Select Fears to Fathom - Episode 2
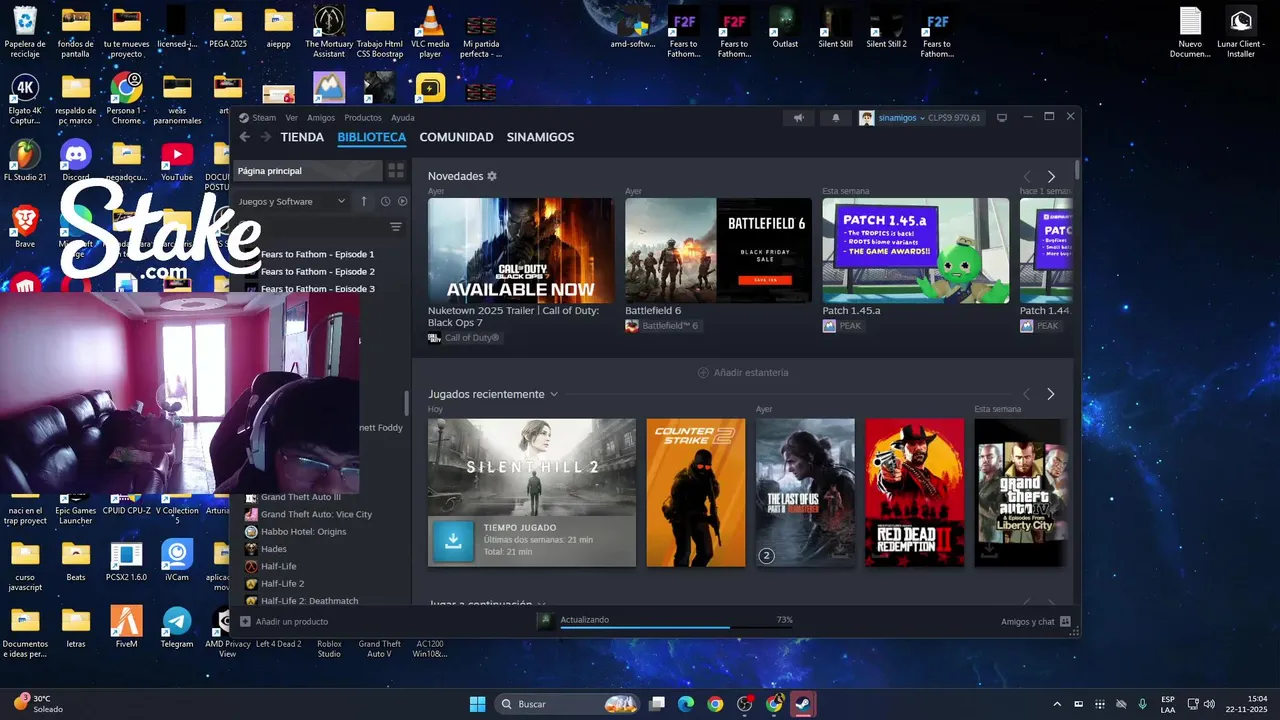 pos(317,272)
